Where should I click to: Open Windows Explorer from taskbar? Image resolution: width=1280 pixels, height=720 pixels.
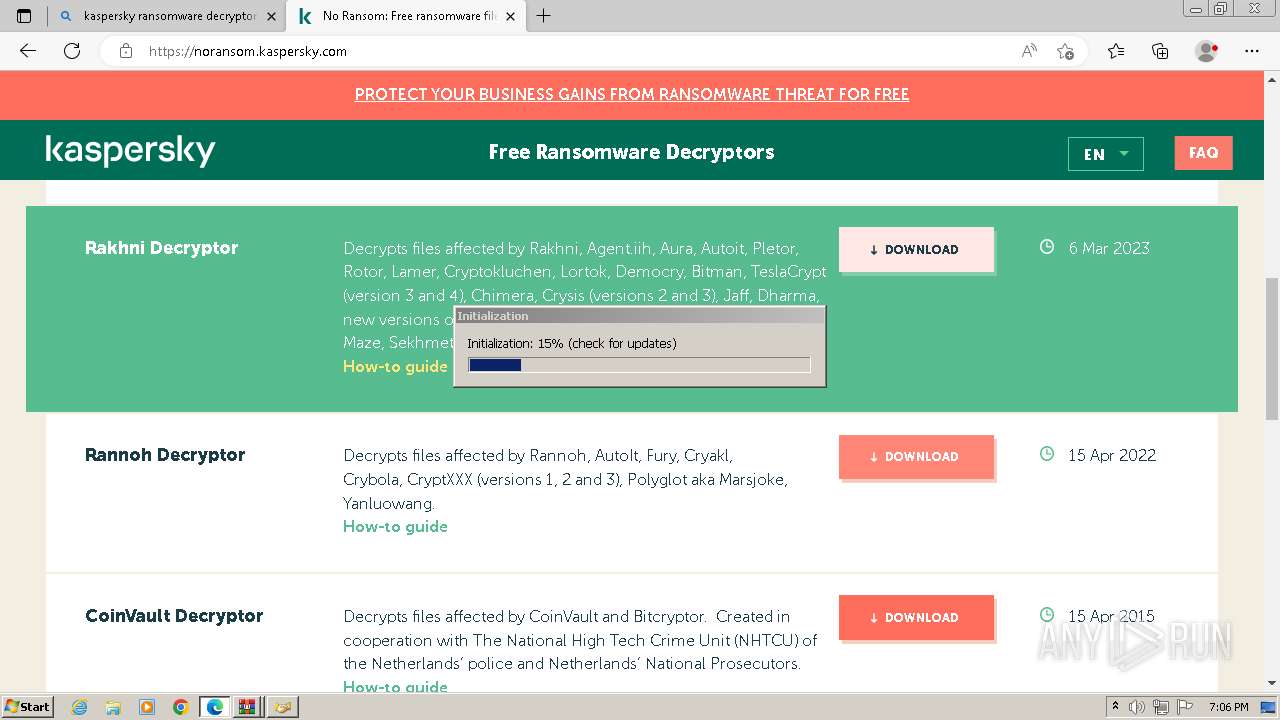coord(113,707)
